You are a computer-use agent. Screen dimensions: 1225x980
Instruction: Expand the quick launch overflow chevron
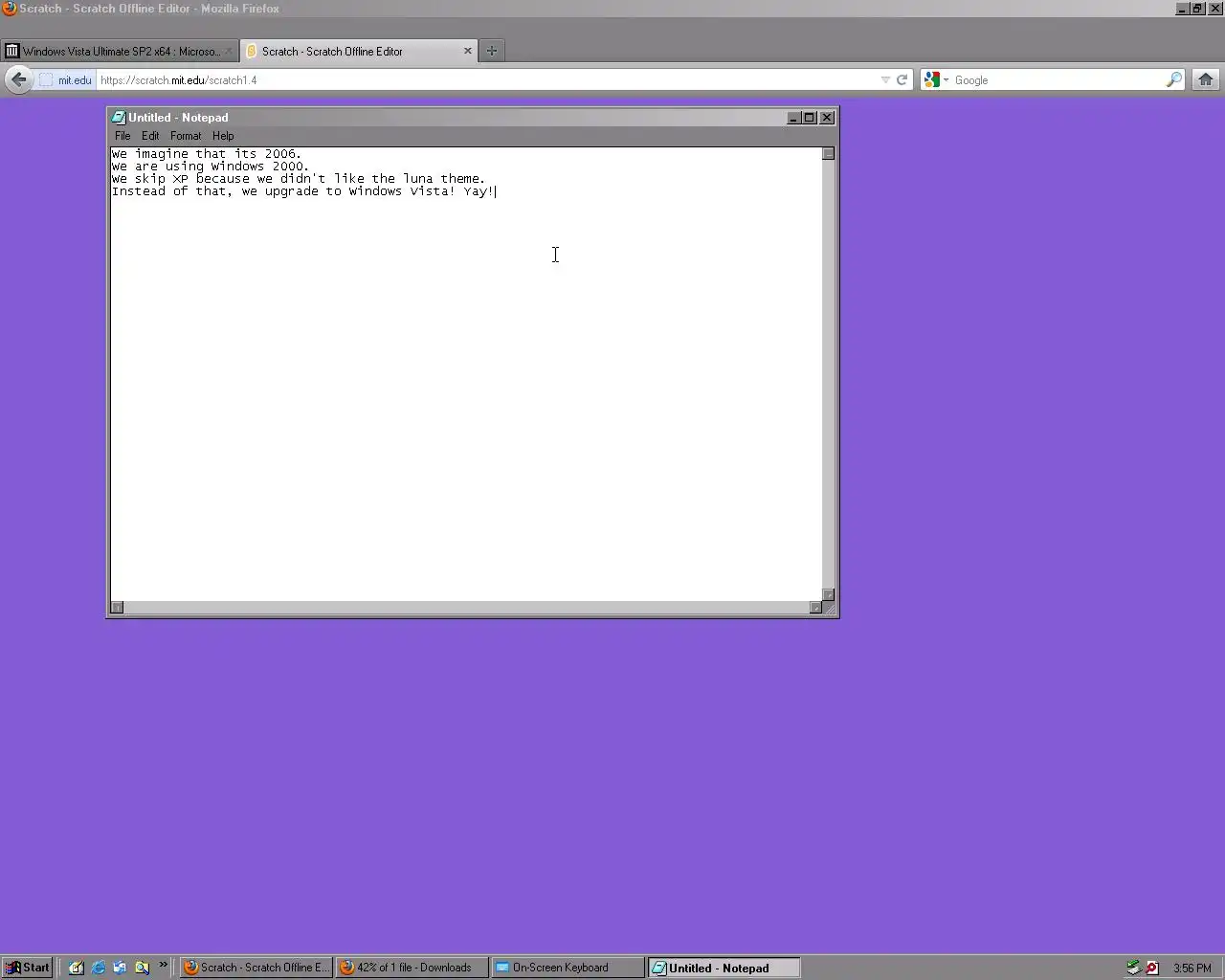point(163,965)
